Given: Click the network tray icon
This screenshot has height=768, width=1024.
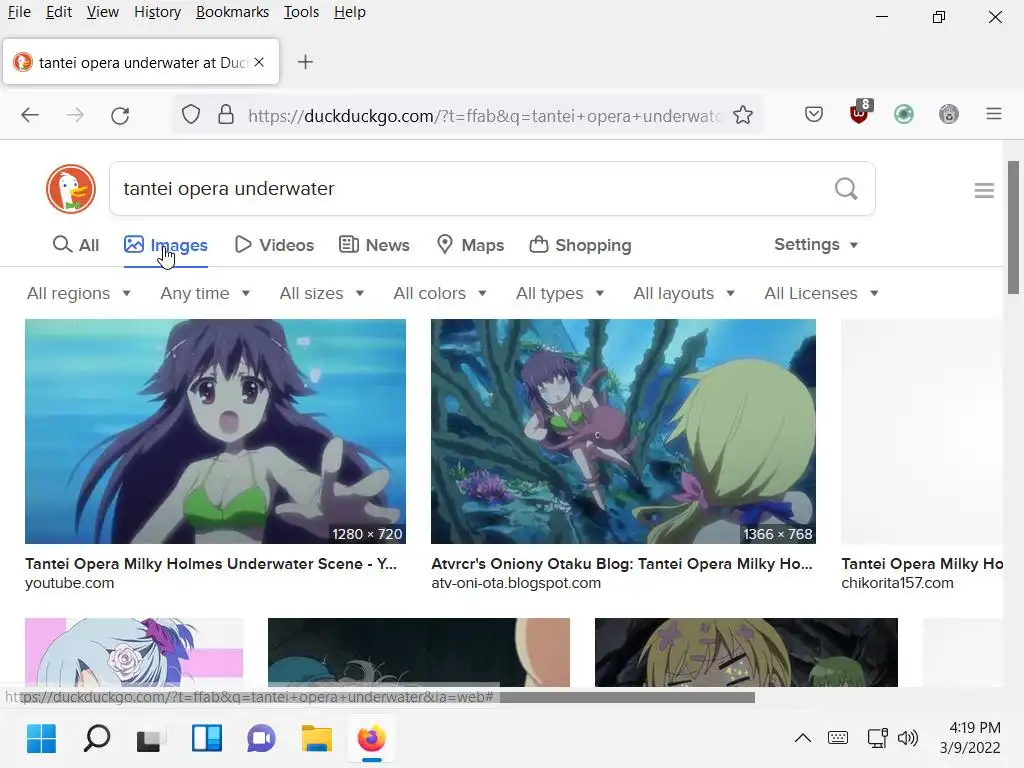Looking at the screenshot, I should [x=878, y=738].
